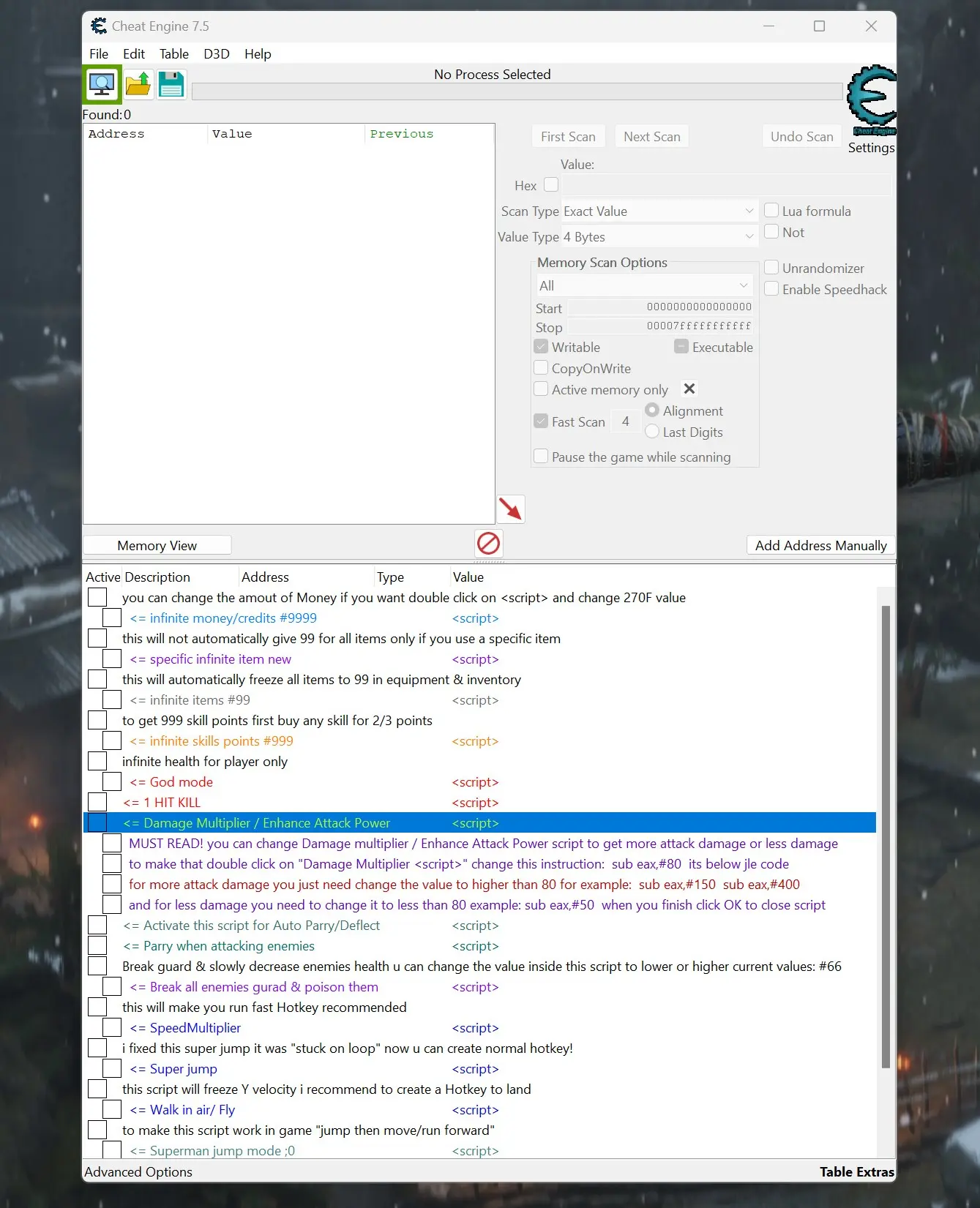This screenshot has width=980, height=1208.
Task: Open the memory region All dropdown
Action: click(x=644, y=285)
